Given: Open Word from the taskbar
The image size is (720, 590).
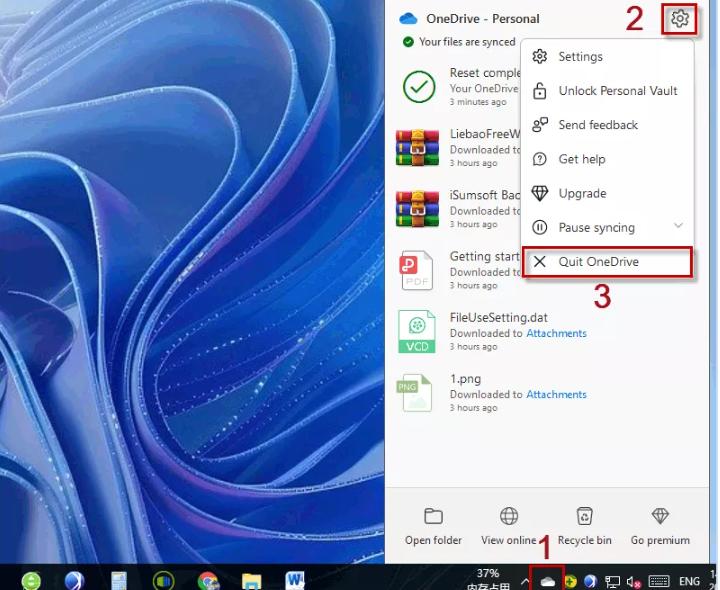Looking at the screenshot, I should (295, 581).
